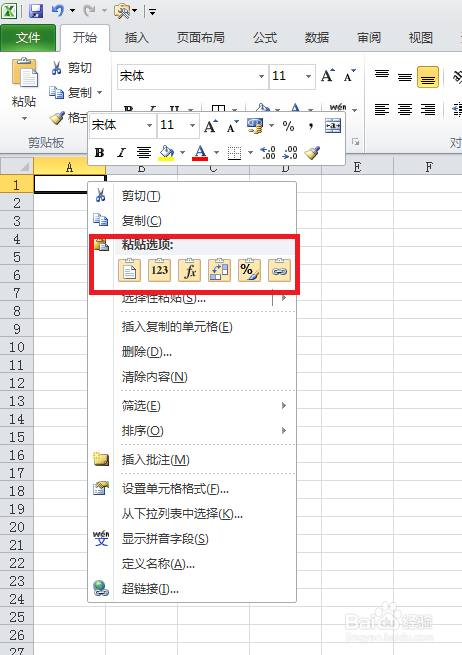The height and width of the screenshot is (655, 462).
Task: Align text left in ribbon
Action: pyautogui.click(x=382, y=109)
